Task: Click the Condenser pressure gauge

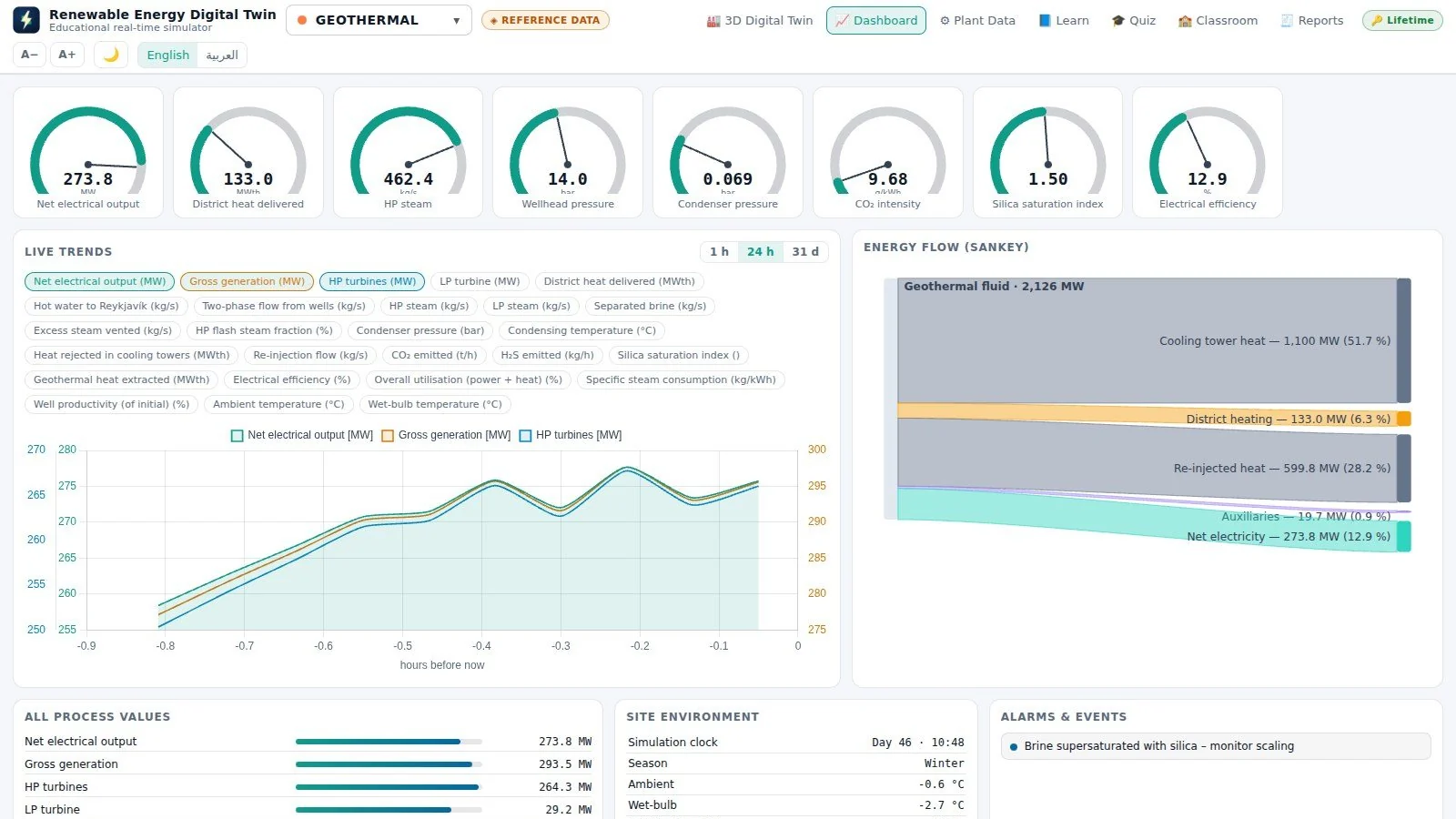Action: 728,153
